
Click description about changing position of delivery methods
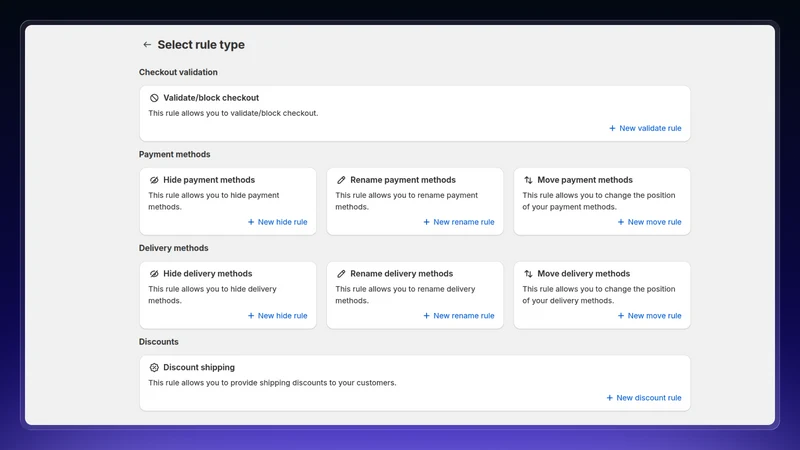[x=598, y=295]
